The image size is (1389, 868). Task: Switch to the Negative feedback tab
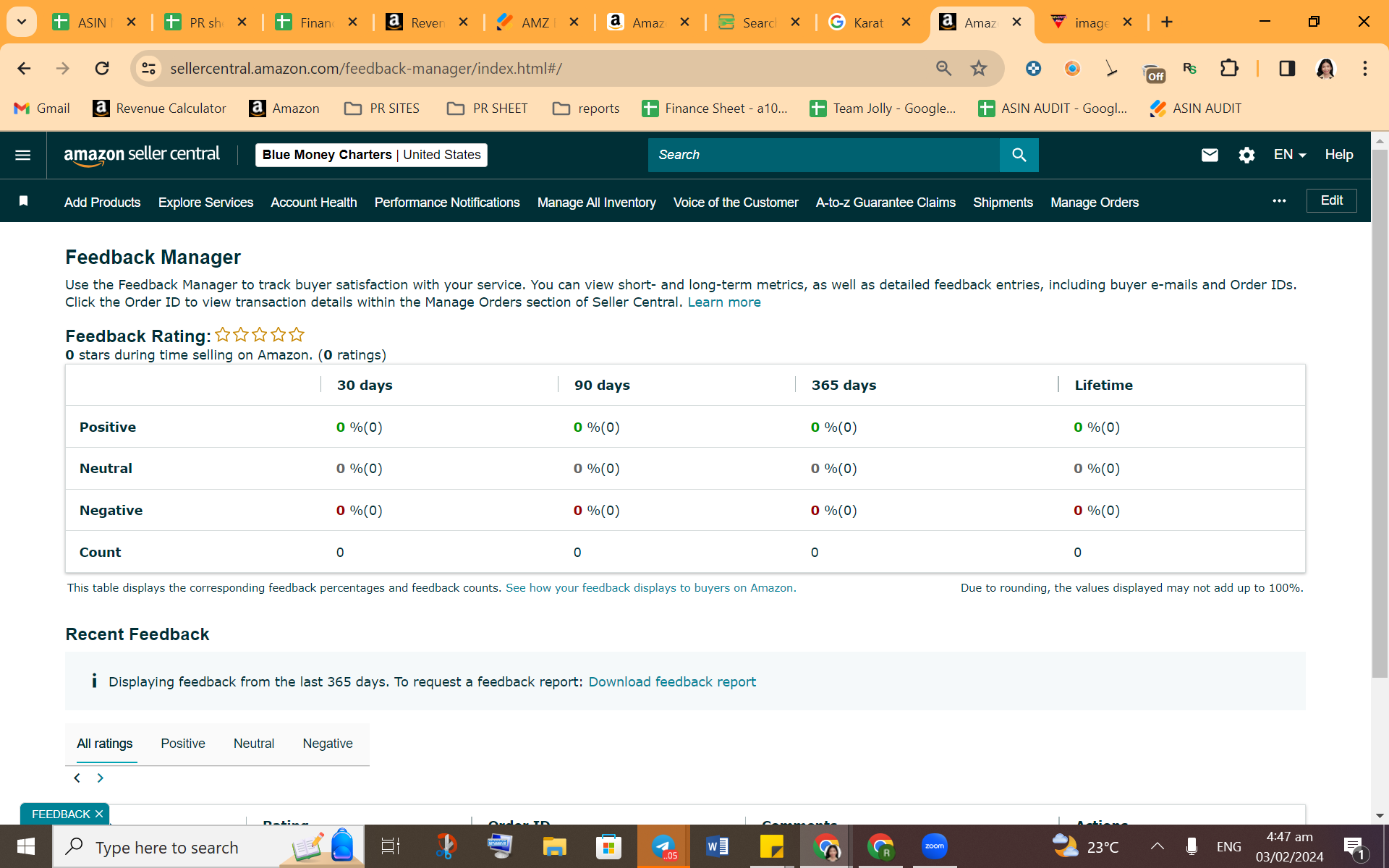(x=328, y=744)
